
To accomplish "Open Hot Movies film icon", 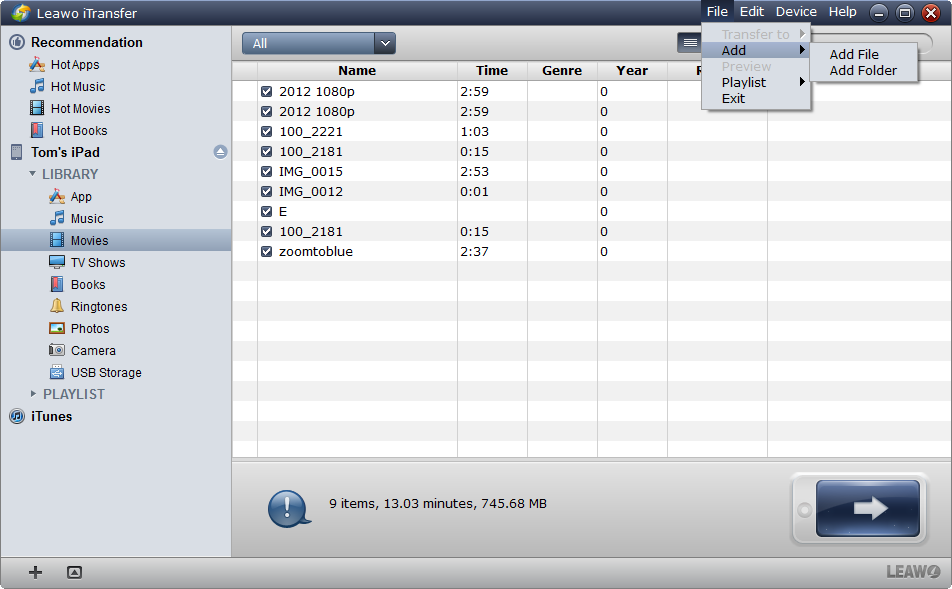I will click(37, 108).
